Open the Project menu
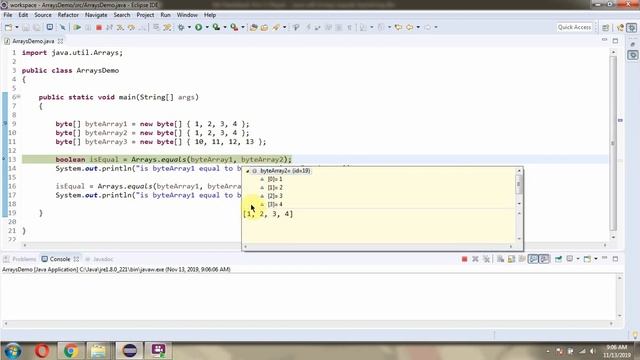The height and width of the screenshot is (360, 640). coord(145,15)
